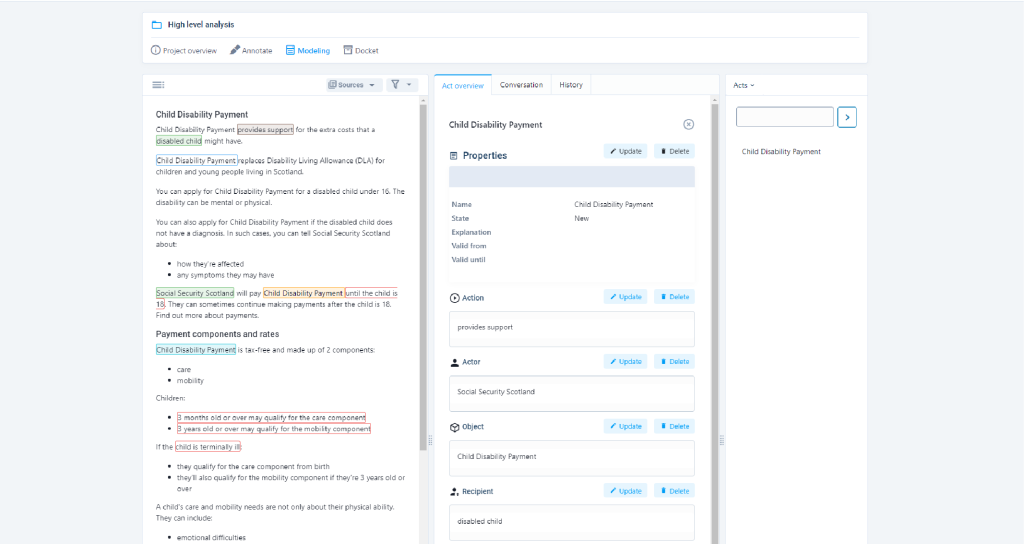Close the Child Disability Payment act overview
This screenshot has height=544, width=1024.
(688, 125)
